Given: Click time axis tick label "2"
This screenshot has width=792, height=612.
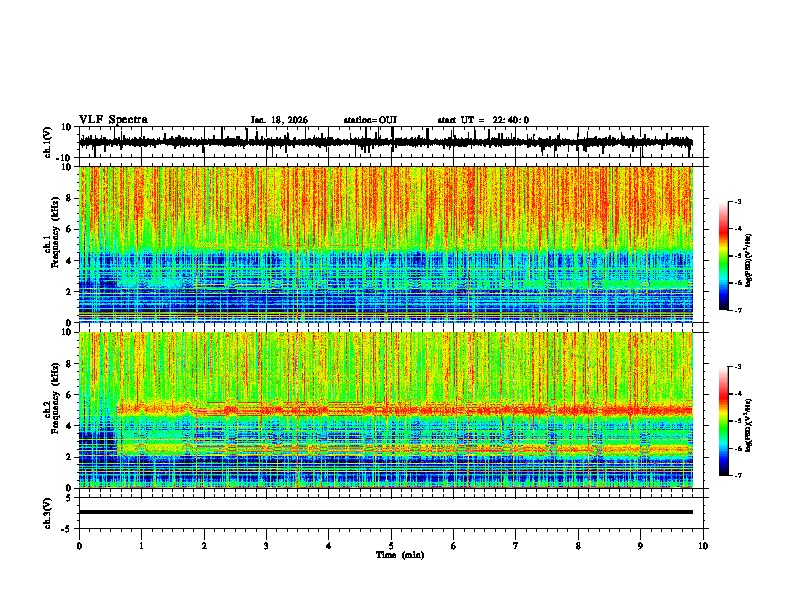Looking at the screenshot, I should (204, 546).
